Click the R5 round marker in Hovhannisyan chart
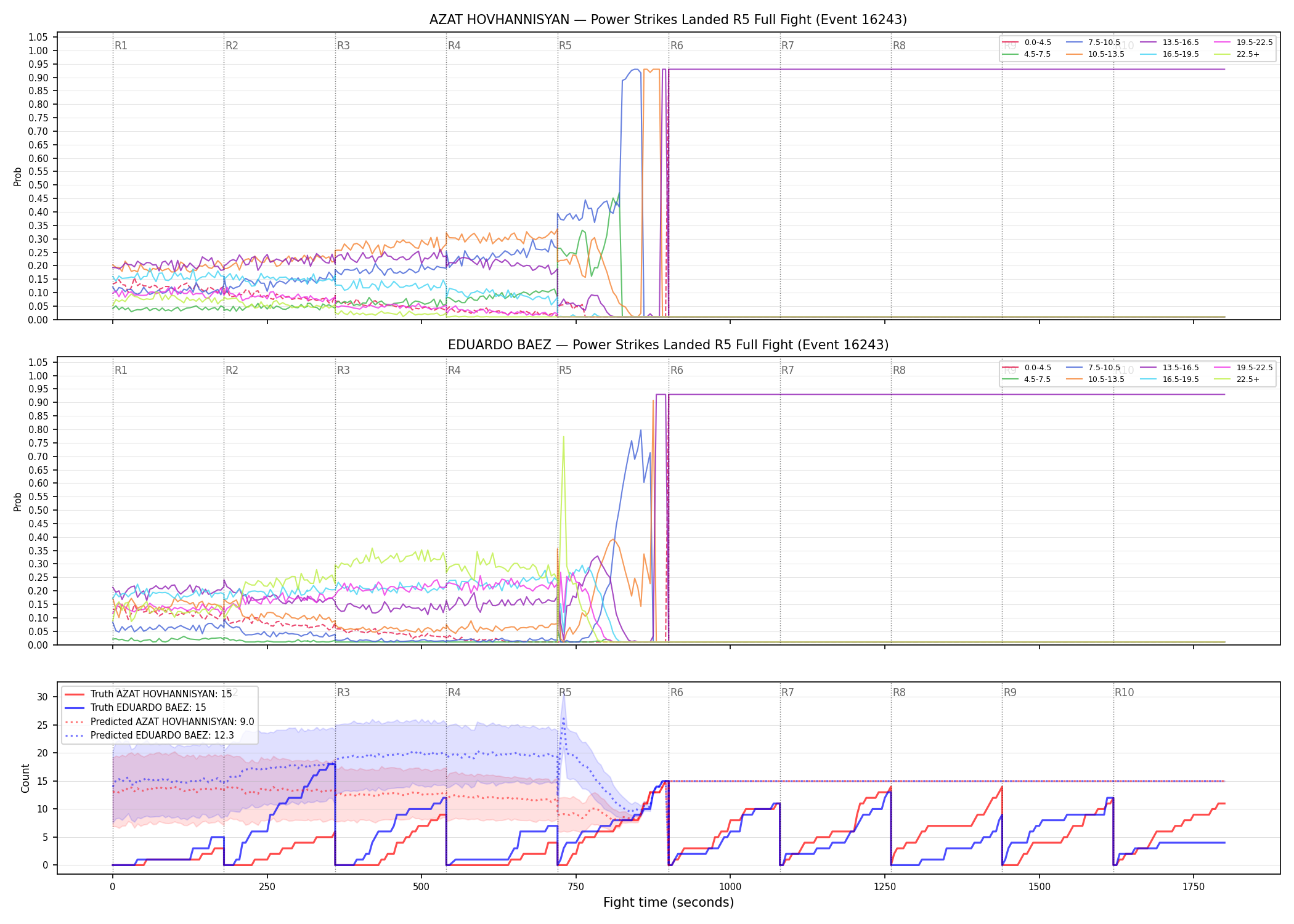The height and width of the screenshot is (924, 1294). (x=565, y=46)
